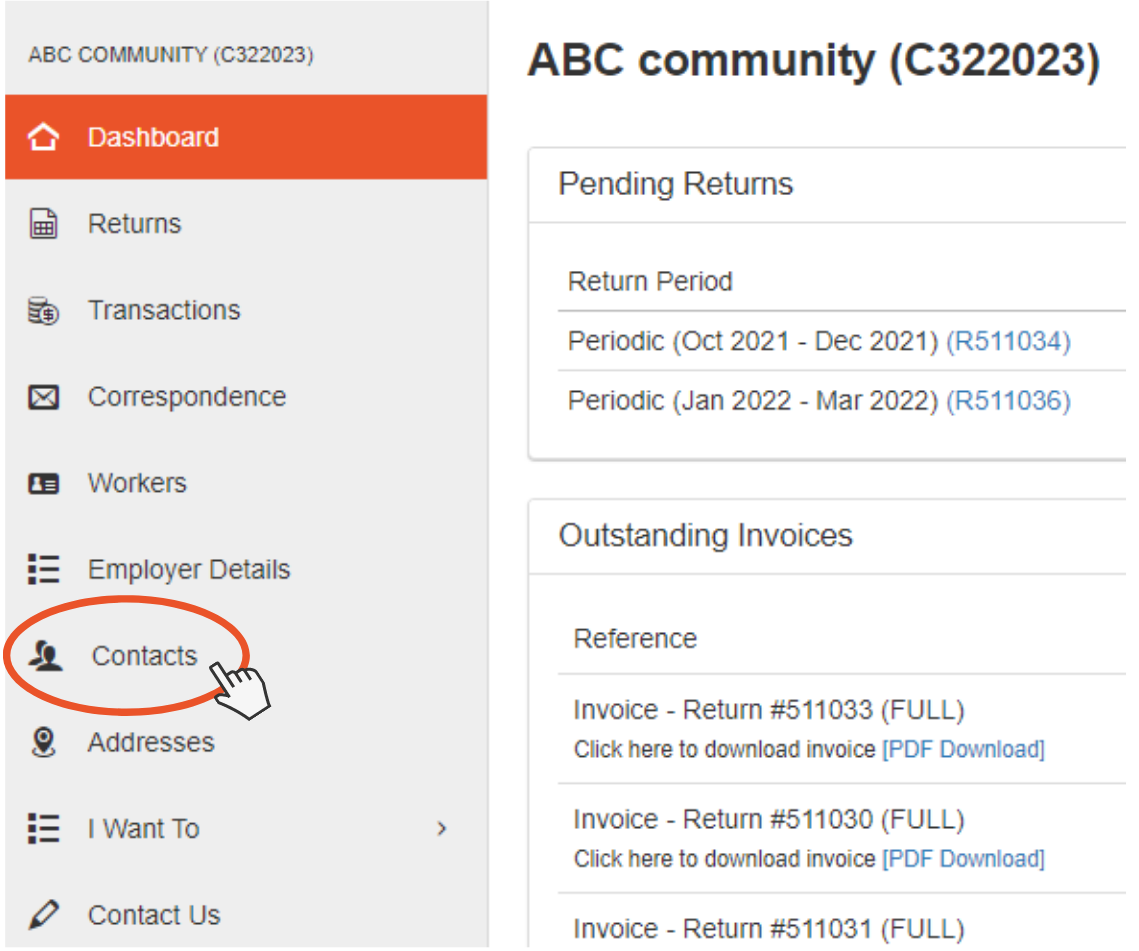
Task: Click the Contact Us pencil icon
Action: point(44,915)
